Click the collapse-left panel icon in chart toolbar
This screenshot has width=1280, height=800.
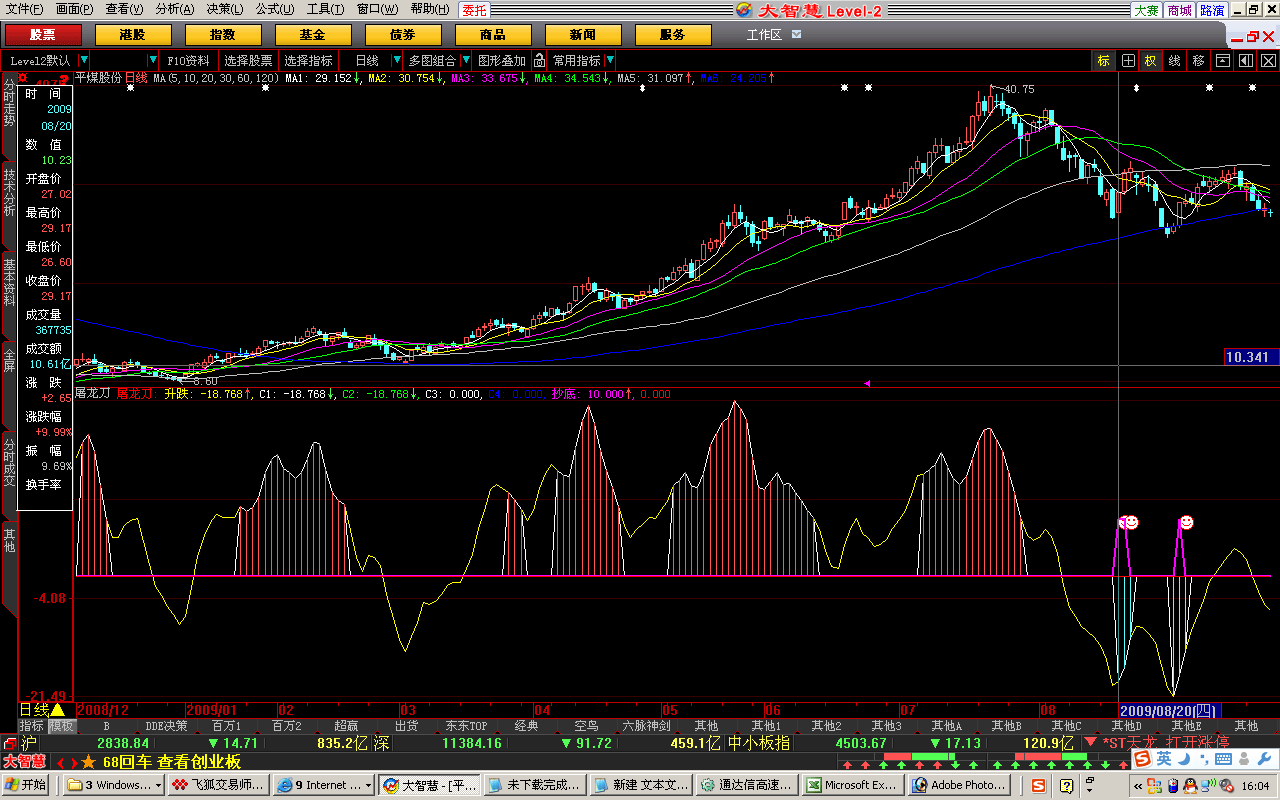tap(1245, 61)
